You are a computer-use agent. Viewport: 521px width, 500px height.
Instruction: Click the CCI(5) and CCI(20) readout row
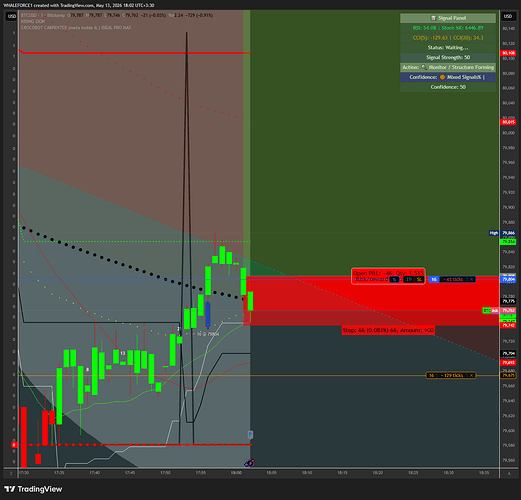448,38
